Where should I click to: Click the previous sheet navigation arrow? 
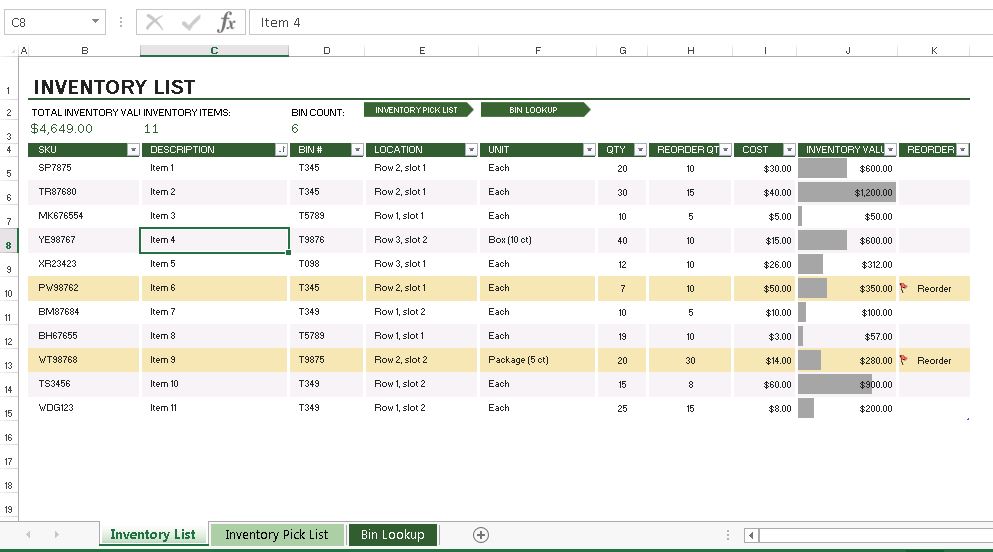(28, 535)
